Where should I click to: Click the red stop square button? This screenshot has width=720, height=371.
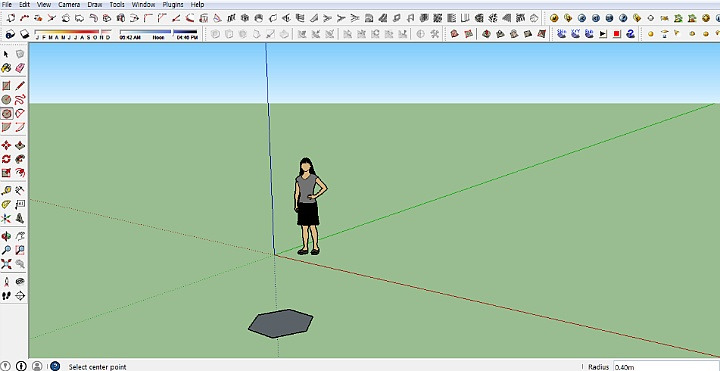[617, 34]
